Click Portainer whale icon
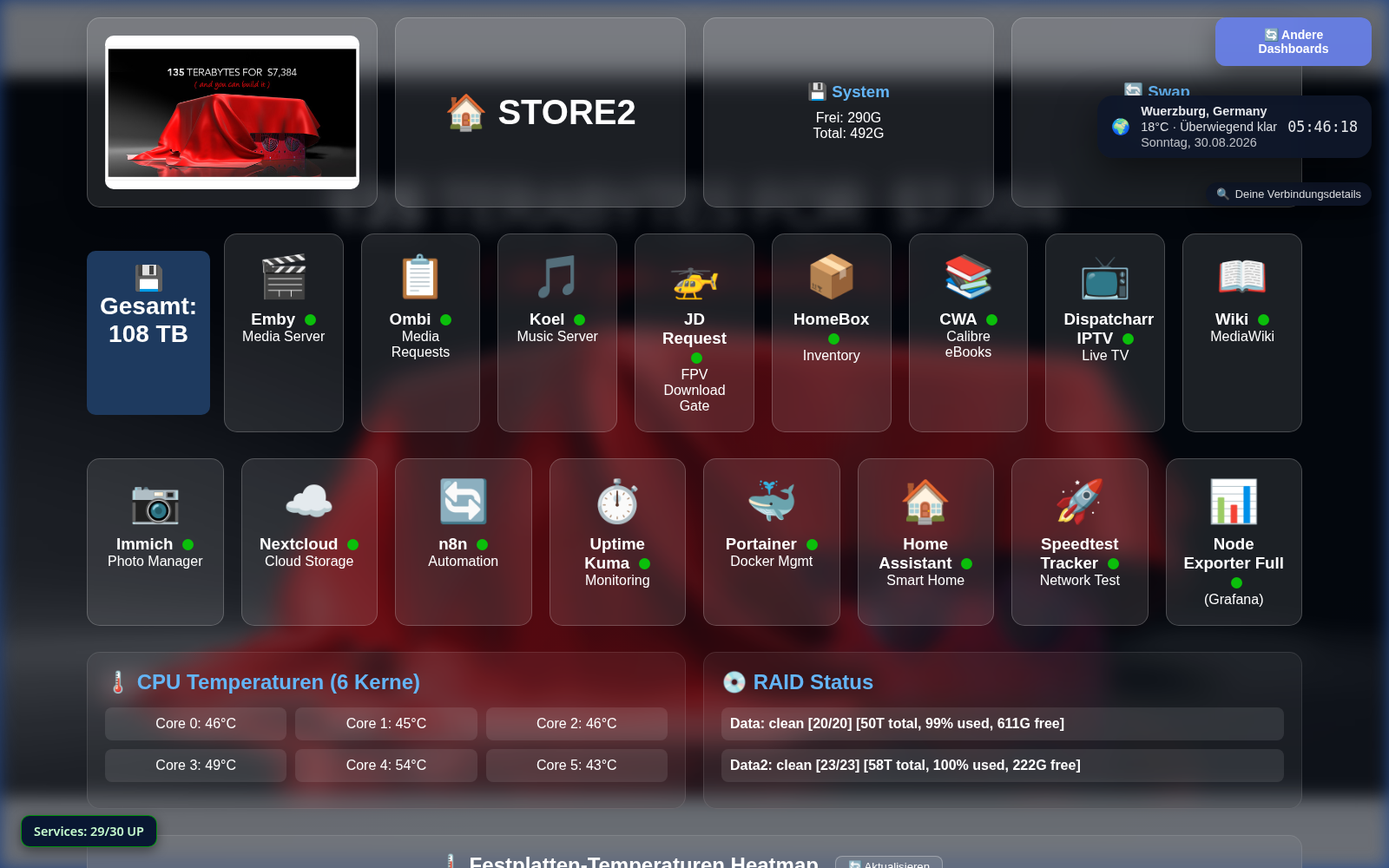Viewport: 1389px width, 868px height. point(772,502)
